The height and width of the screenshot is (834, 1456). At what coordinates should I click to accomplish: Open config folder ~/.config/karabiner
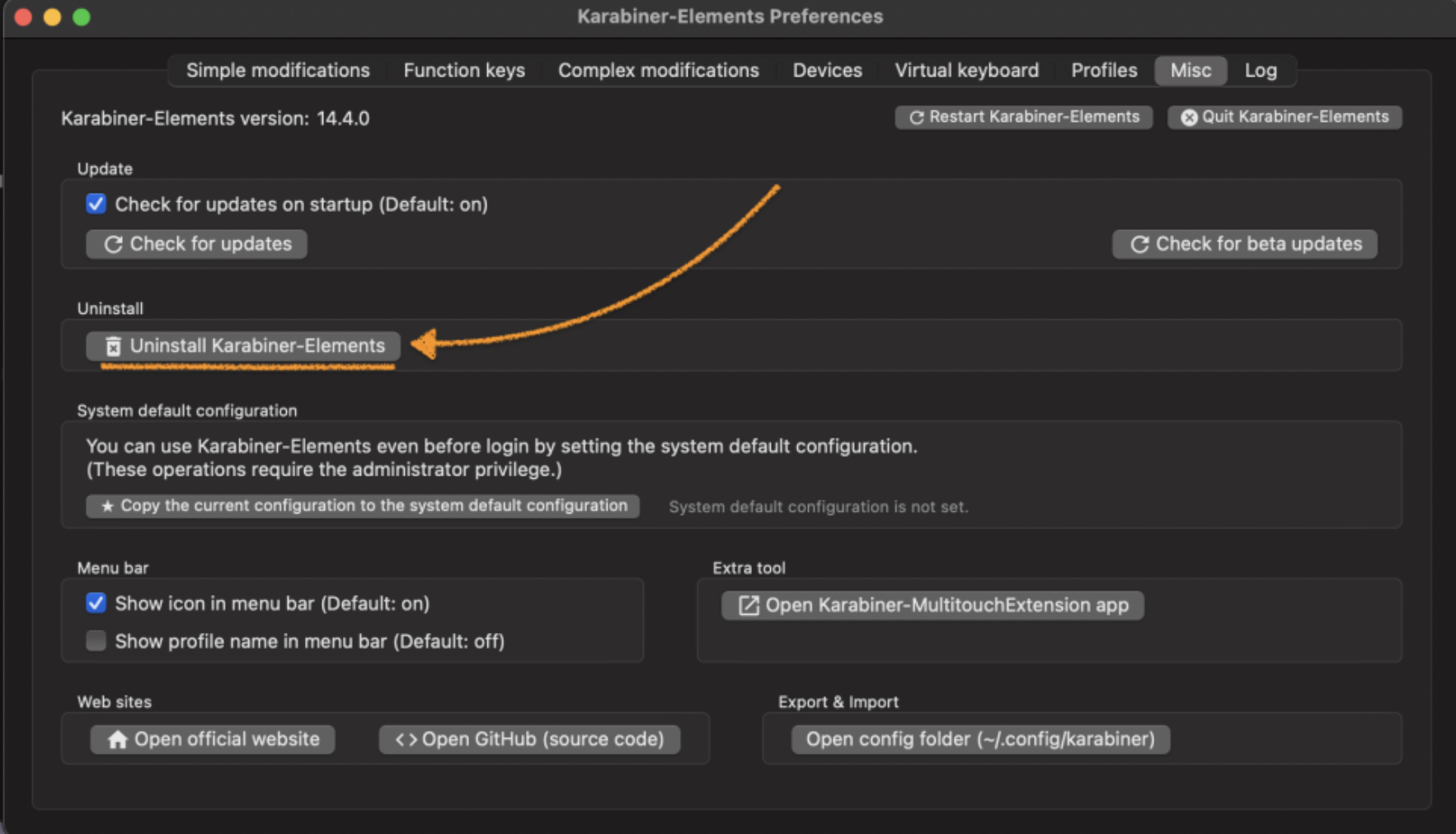pos(980,739)
